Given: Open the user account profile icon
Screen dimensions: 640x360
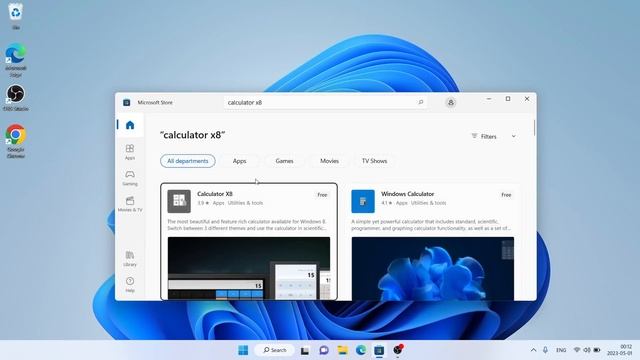Looking at the screenshot, I should click(451, 102).
